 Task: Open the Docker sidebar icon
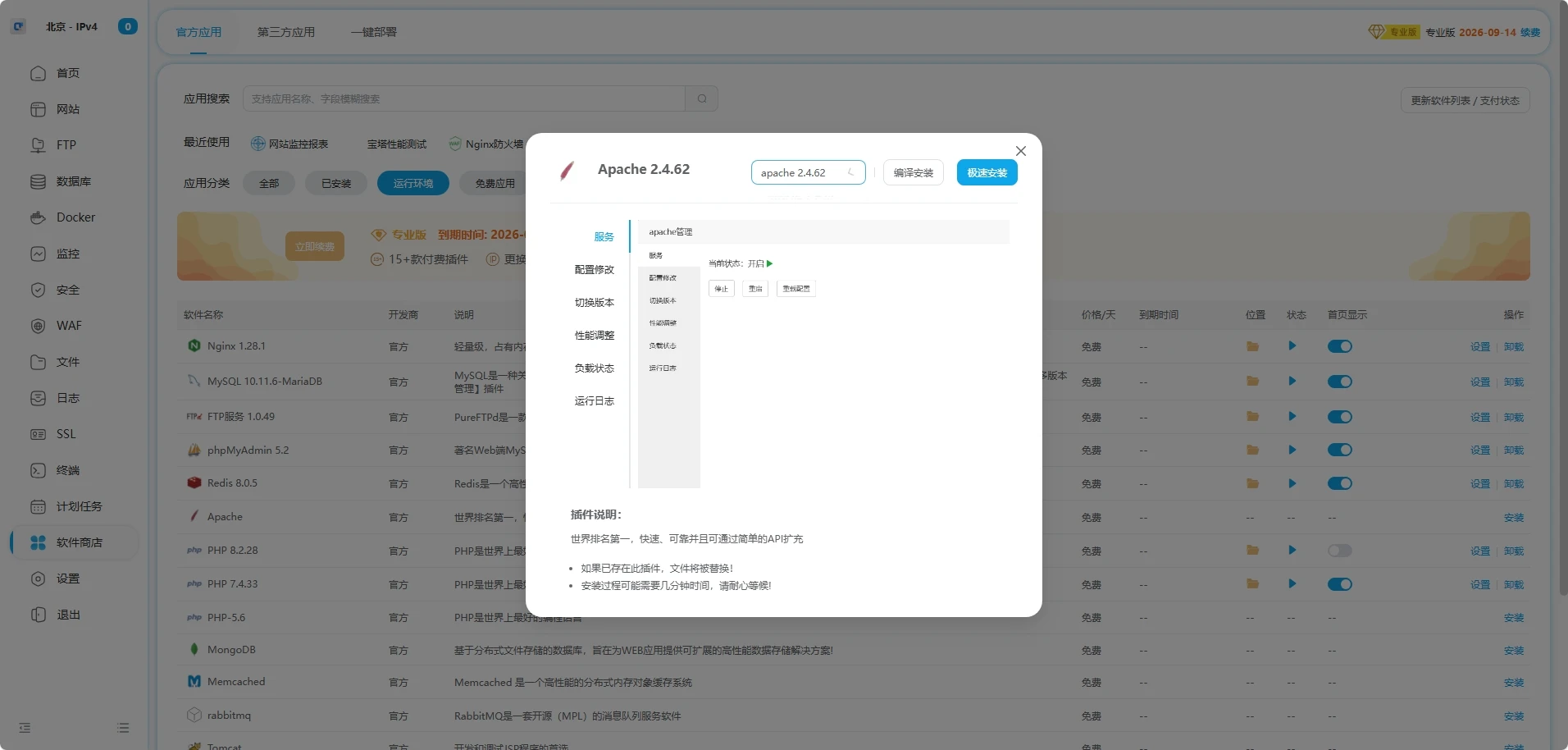[38, 217]
